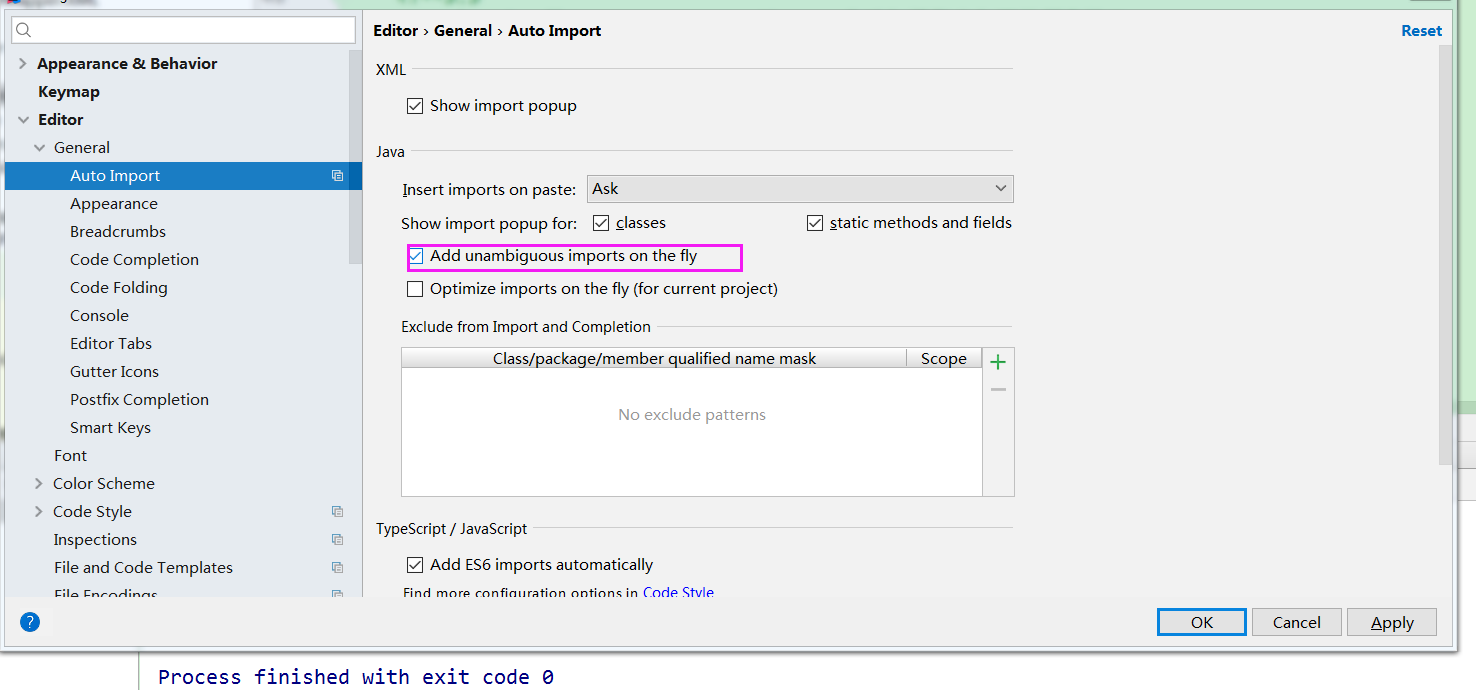The image size is (1476, 690).
Task: Collapse the Editor tree node
Action: click(x=23, y=120)
